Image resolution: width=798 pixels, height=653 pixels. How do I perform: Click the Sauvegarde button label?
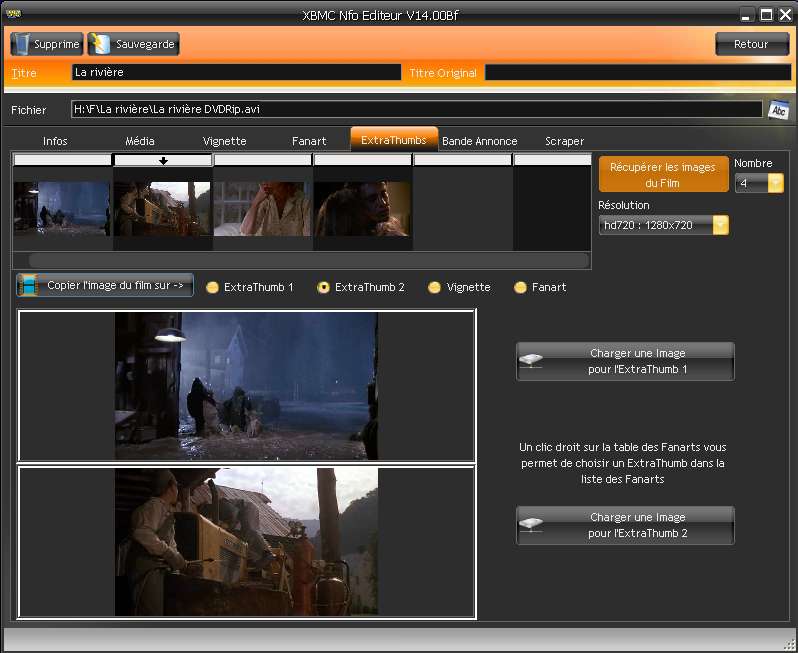pyautogui.click(x=145, y=44)
